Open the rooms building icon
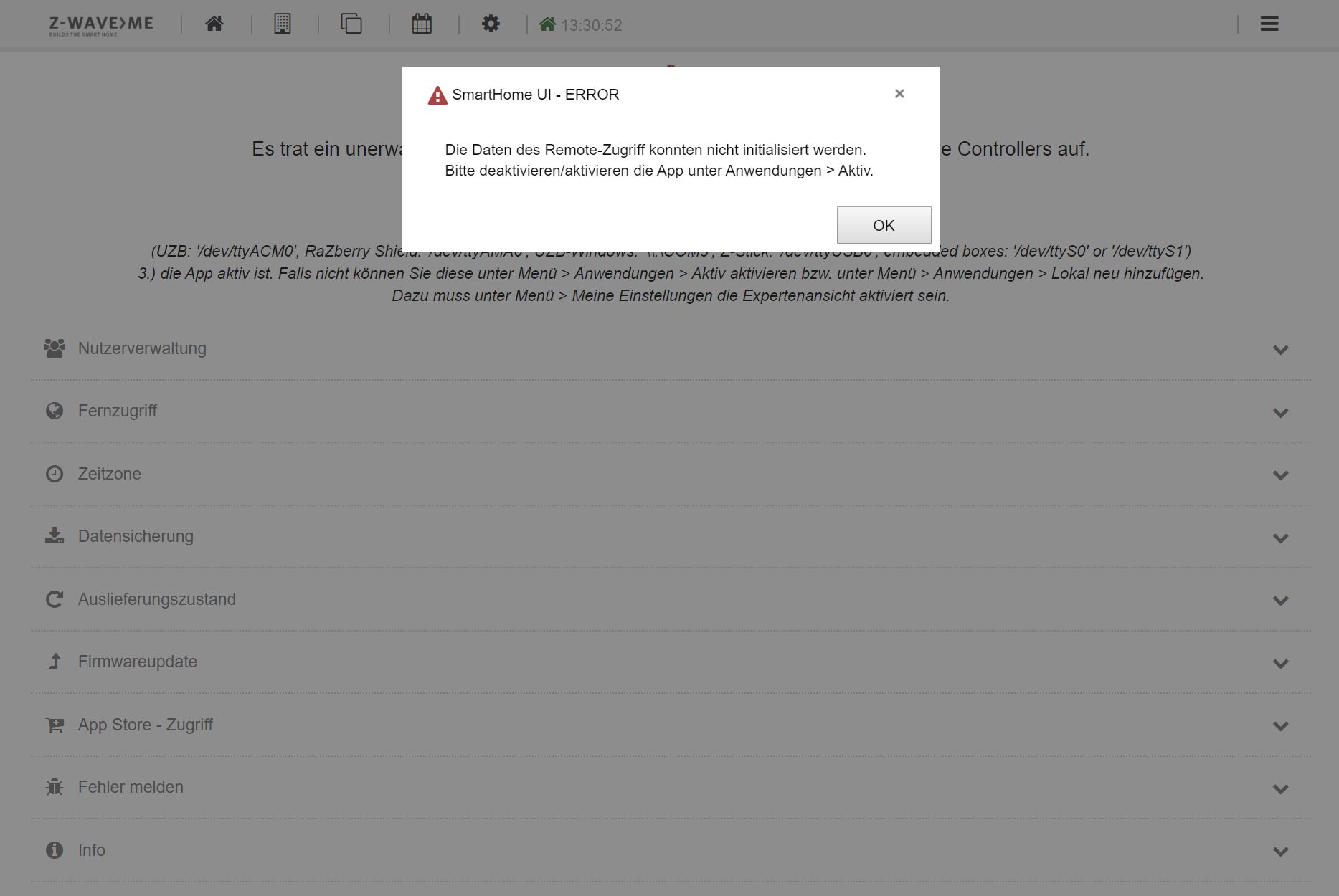This screenshot has height=896, width=1339. pyautogui.click(x=283, y=24)
